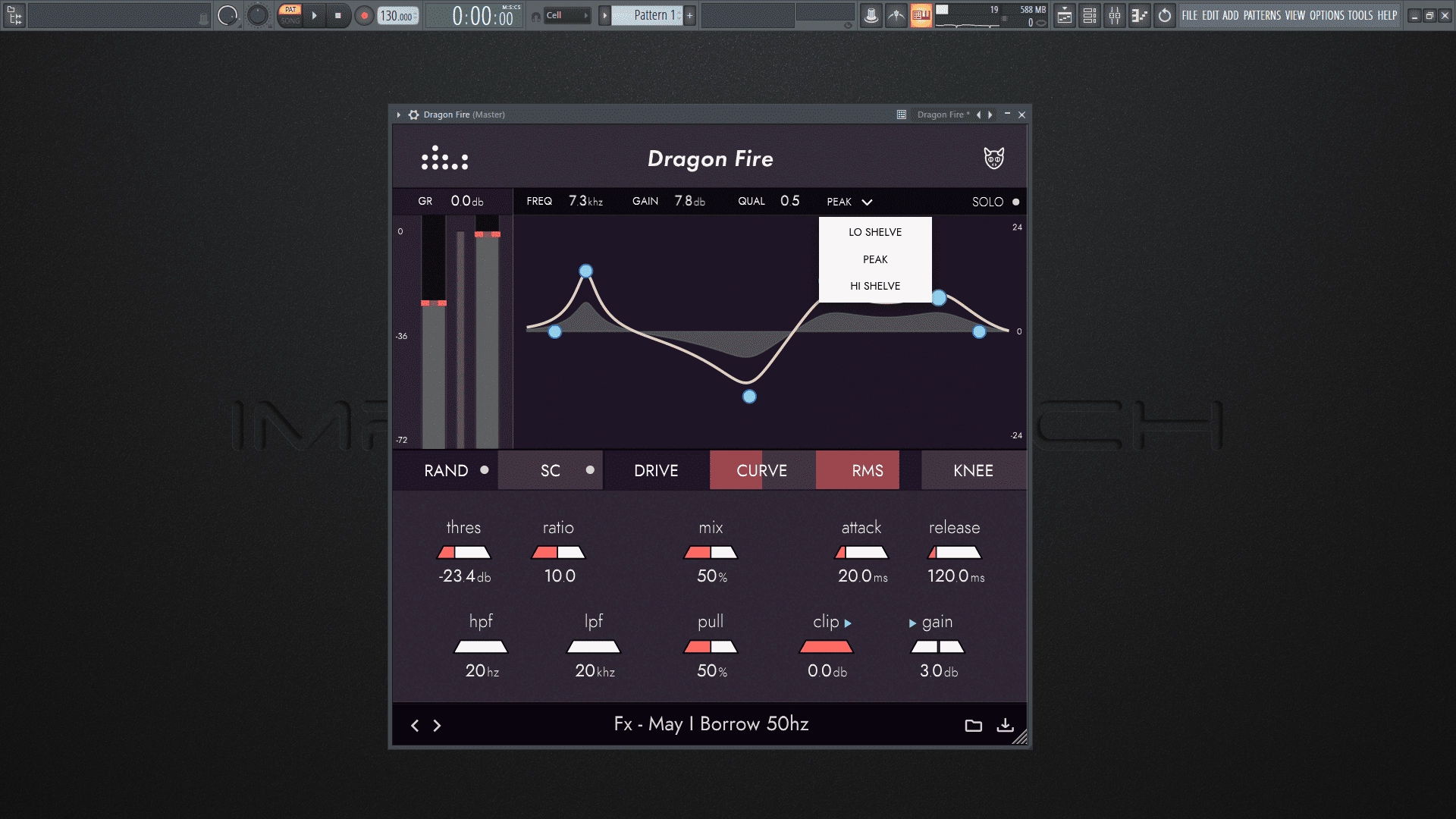
Task: Open the Playlist view icon
Action: tap(1065, 15)
